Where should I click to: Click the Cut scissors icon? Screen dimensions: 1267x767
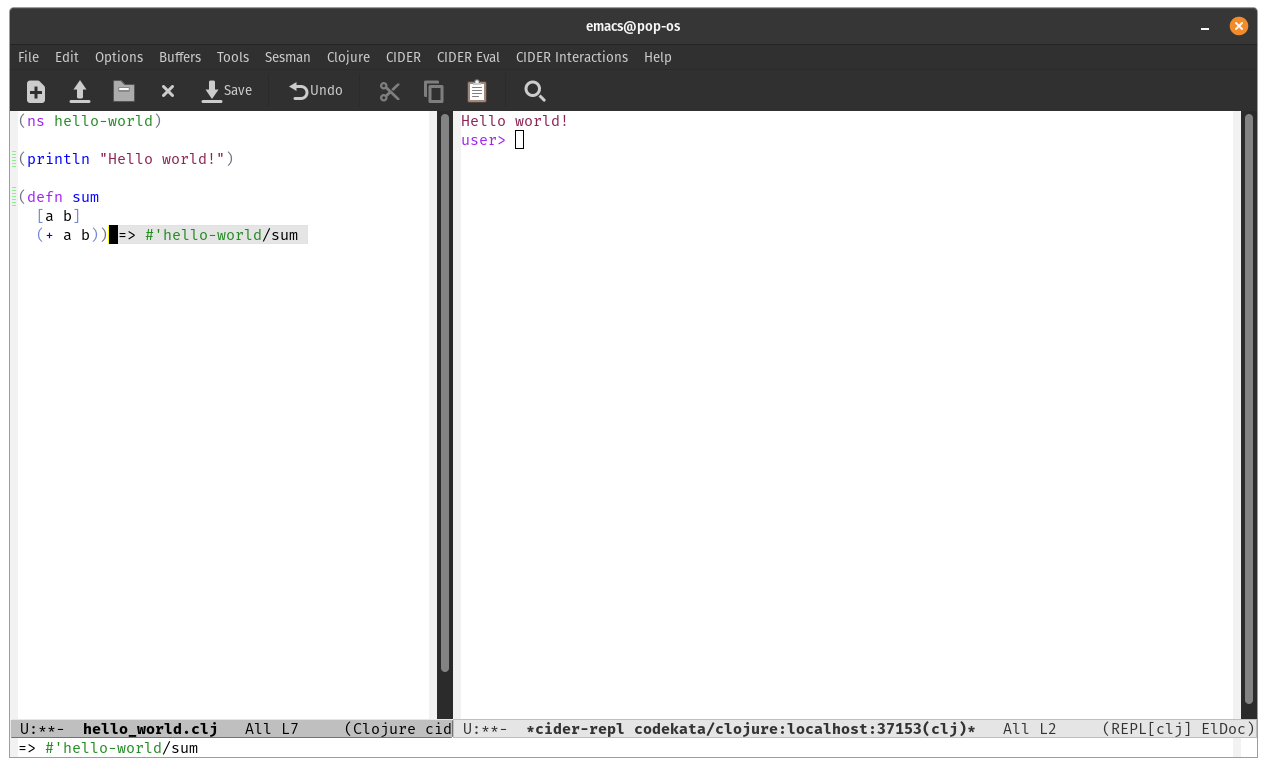390,91
